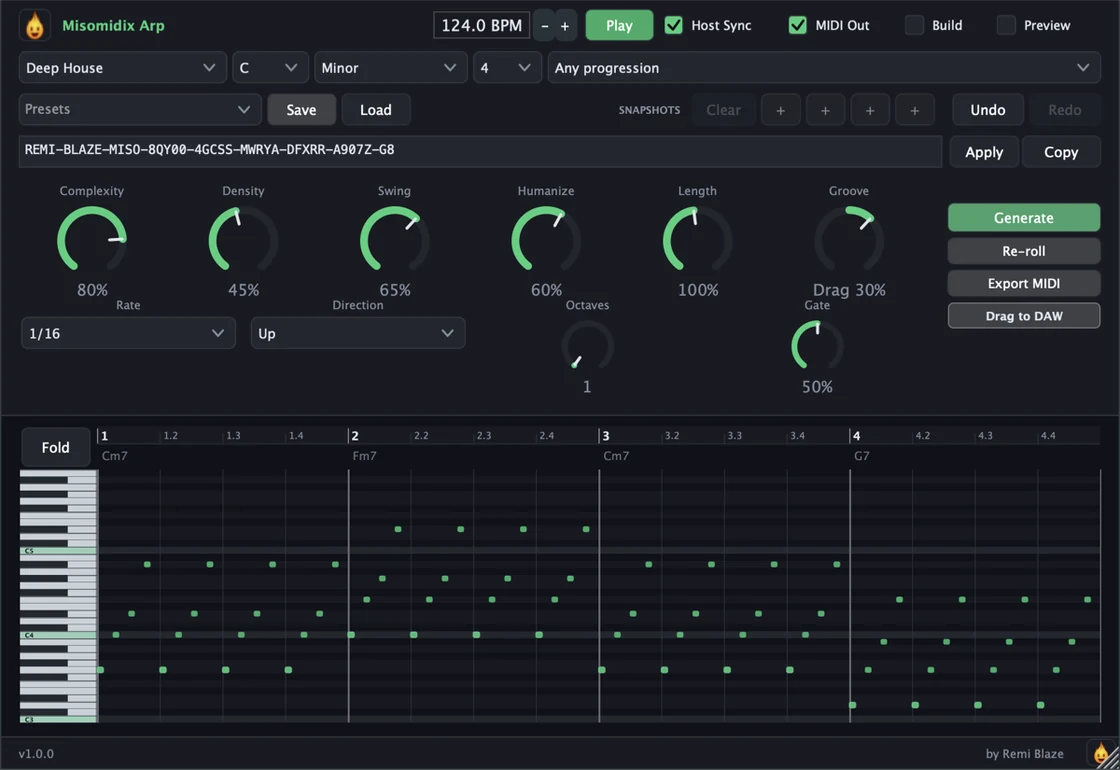The width and height of the screenshot is (1120, 770).
Task: Increase BPM with the plus button
Action: point(565,26)
